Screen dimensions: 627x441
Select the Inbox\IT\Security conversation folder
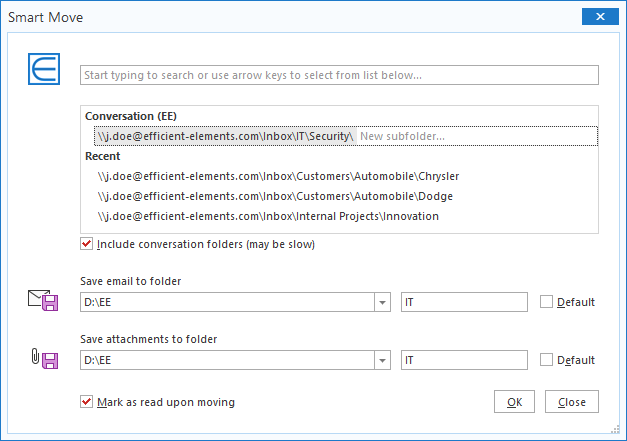pyautogui.click(x=226, y=136)
